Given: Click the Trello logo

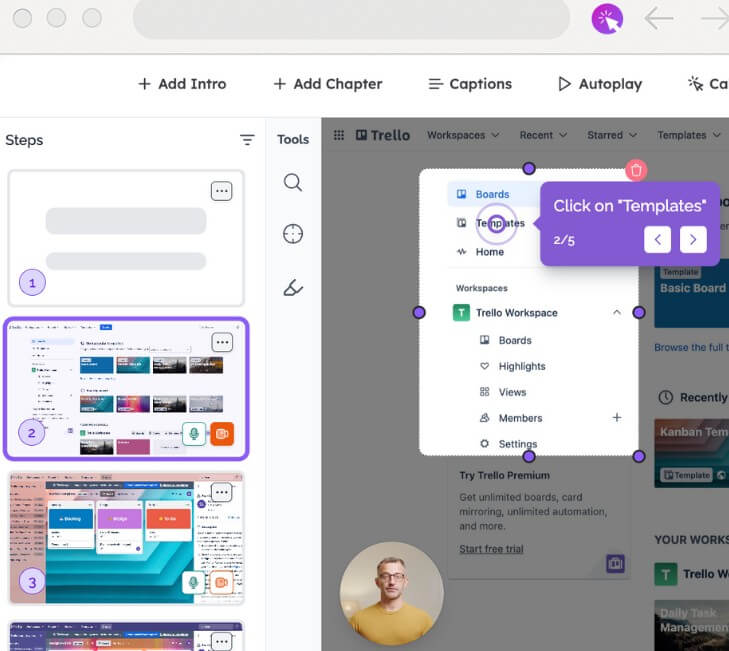Looking at the screenshot, I should (x=383, y=135).
